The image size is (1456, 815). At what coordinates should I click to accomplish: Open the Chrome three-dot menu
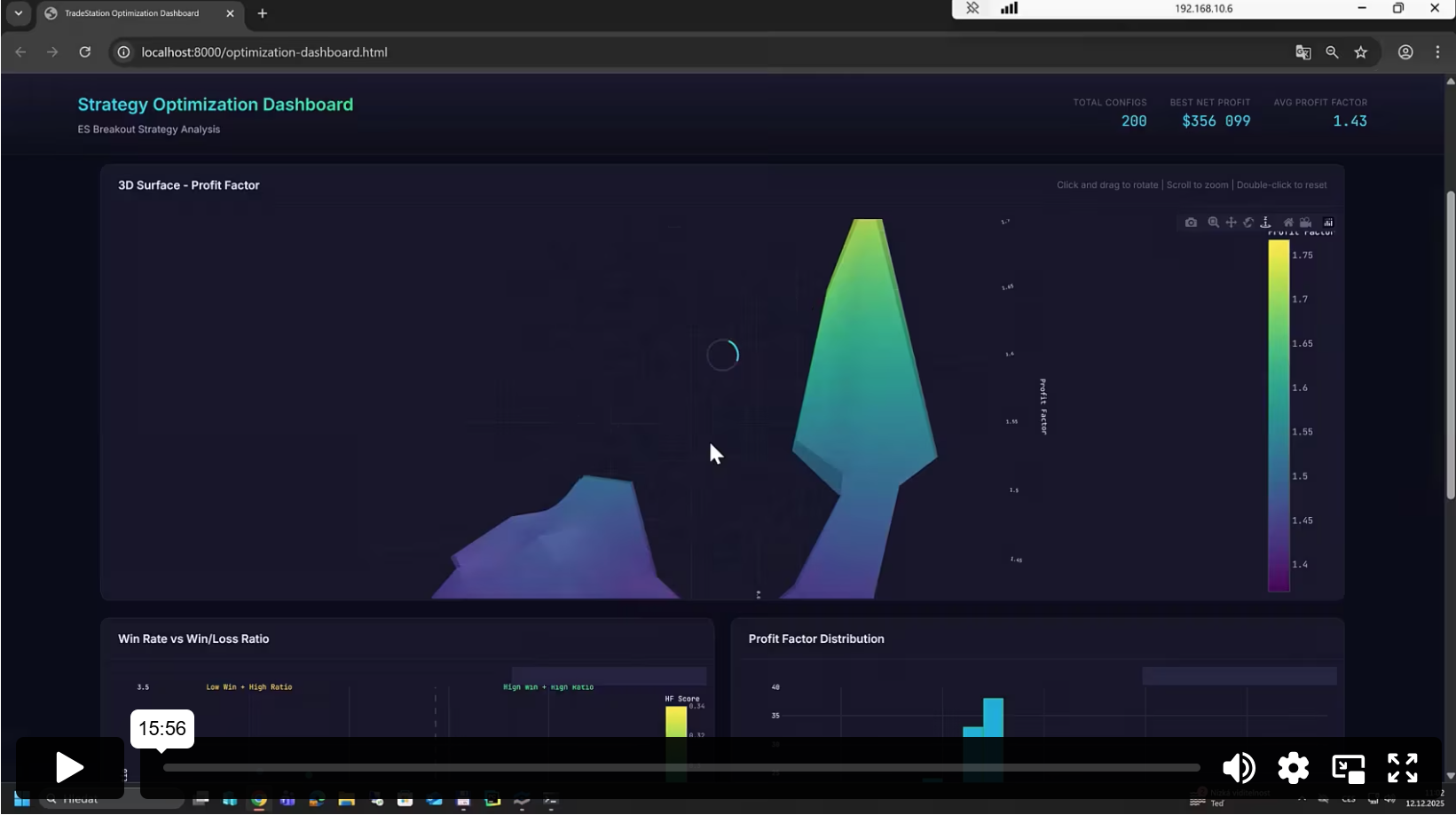point(1437,52)
